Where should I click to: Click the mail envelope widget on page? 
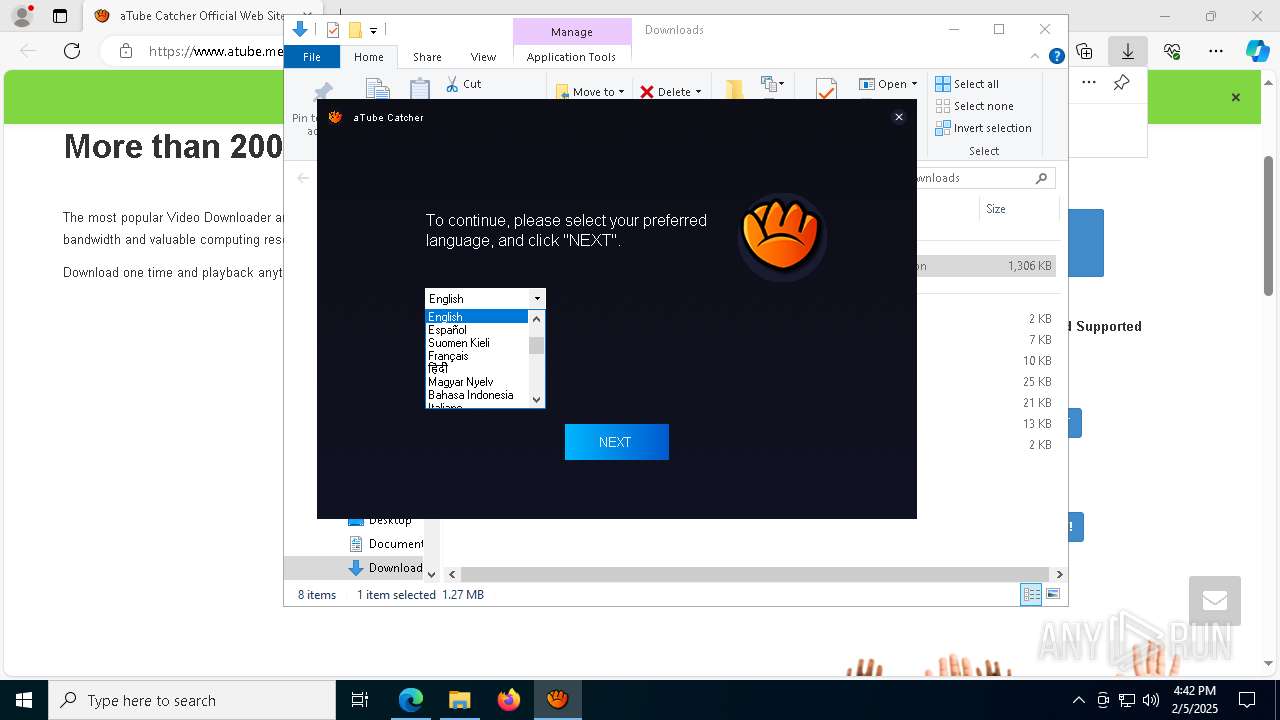(x=1215, y=601)
